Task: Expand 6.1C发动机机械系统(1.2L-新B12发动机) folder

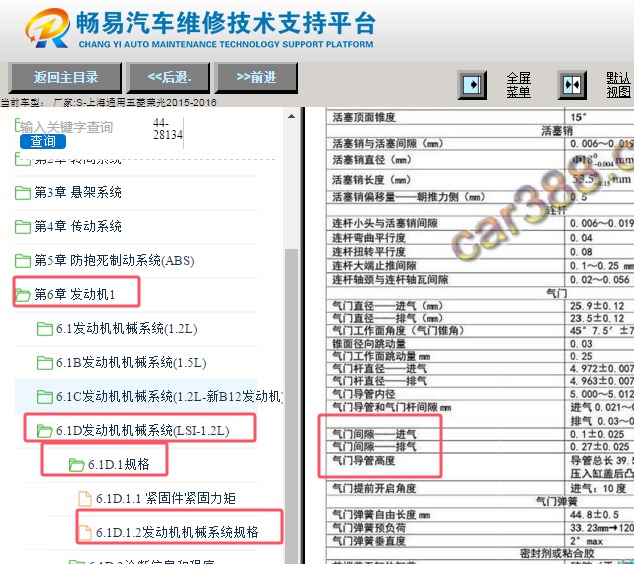Action: pos(169,397)
